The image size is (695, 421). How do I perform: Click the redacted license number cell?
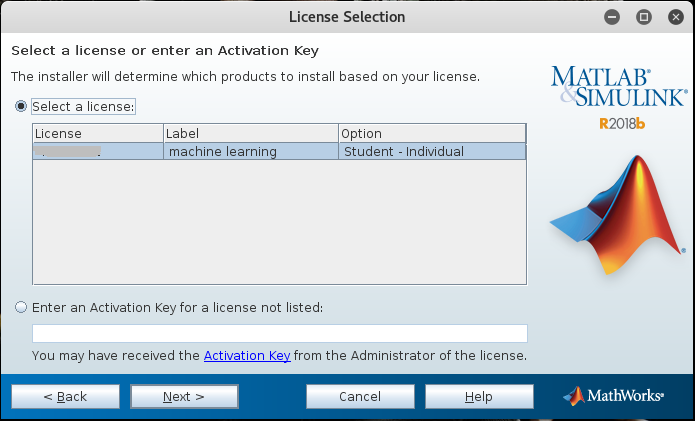98,152
